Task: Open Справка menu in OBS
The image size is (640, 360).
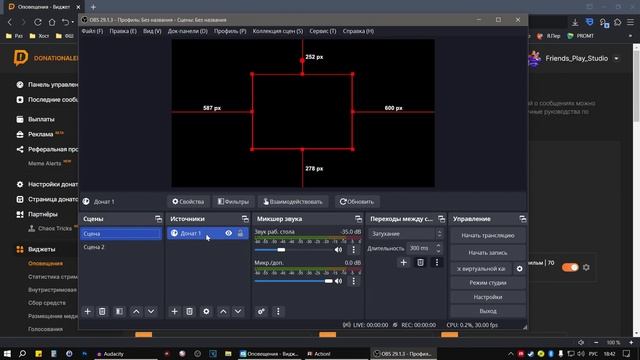Action: [358, 31]
